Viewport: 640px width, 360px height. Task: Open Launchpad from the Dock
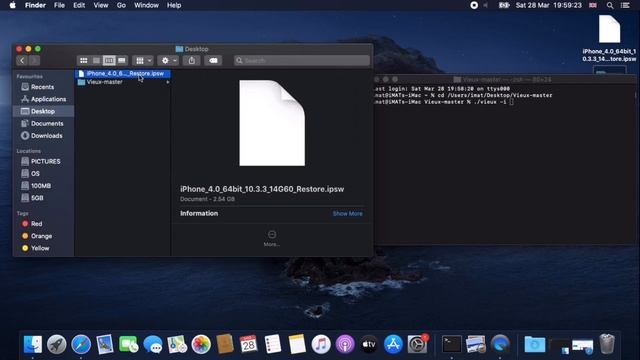click(x=57, y=344)
